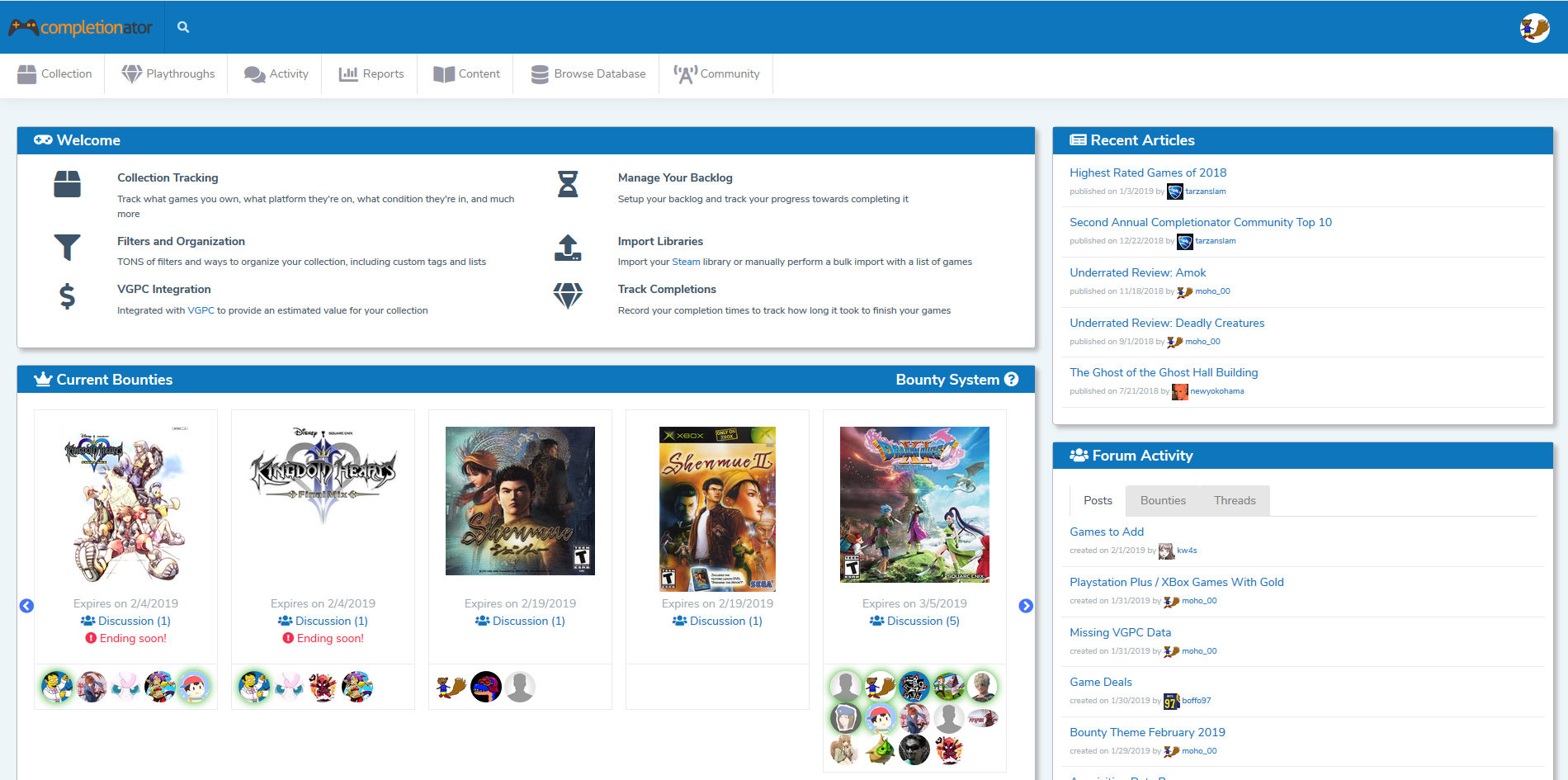Follow the Steam link in Import Libraries

tap(686, 262)
